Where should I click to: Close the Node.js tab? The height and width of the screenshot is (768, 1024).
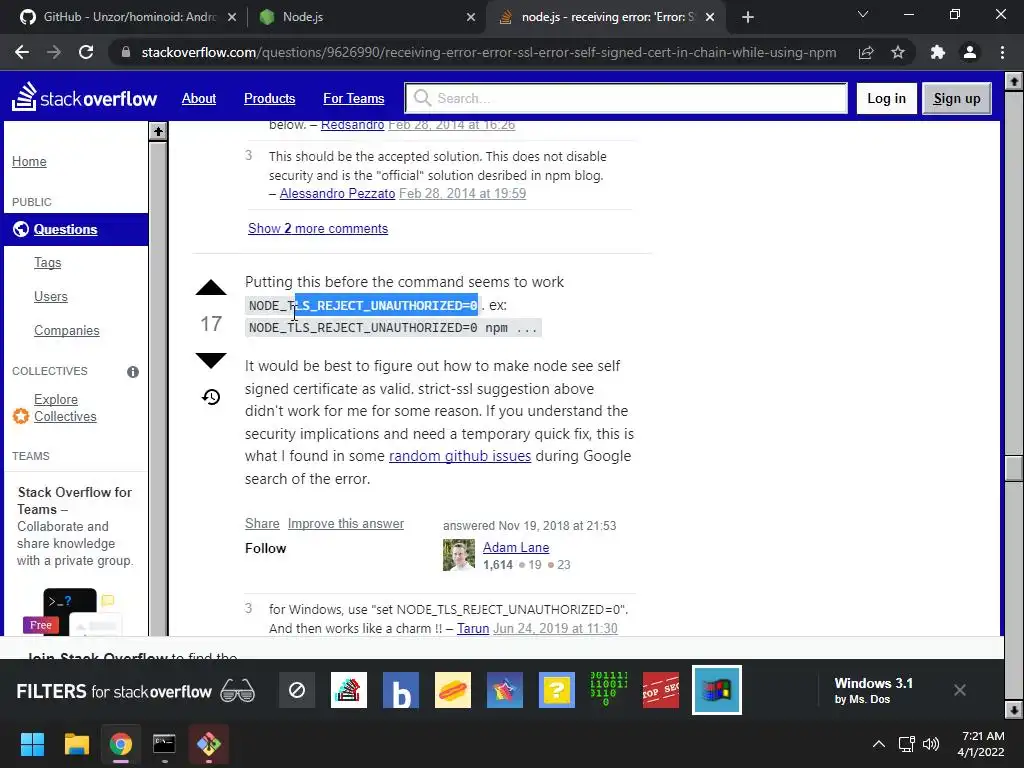click(x=471, y=17)
